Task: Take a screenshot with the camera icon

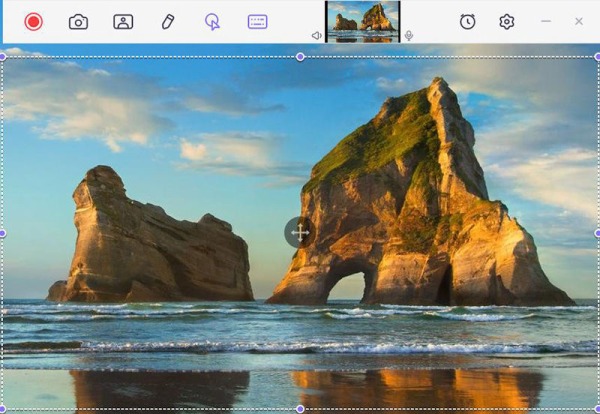Action: (x=78, y=21)
